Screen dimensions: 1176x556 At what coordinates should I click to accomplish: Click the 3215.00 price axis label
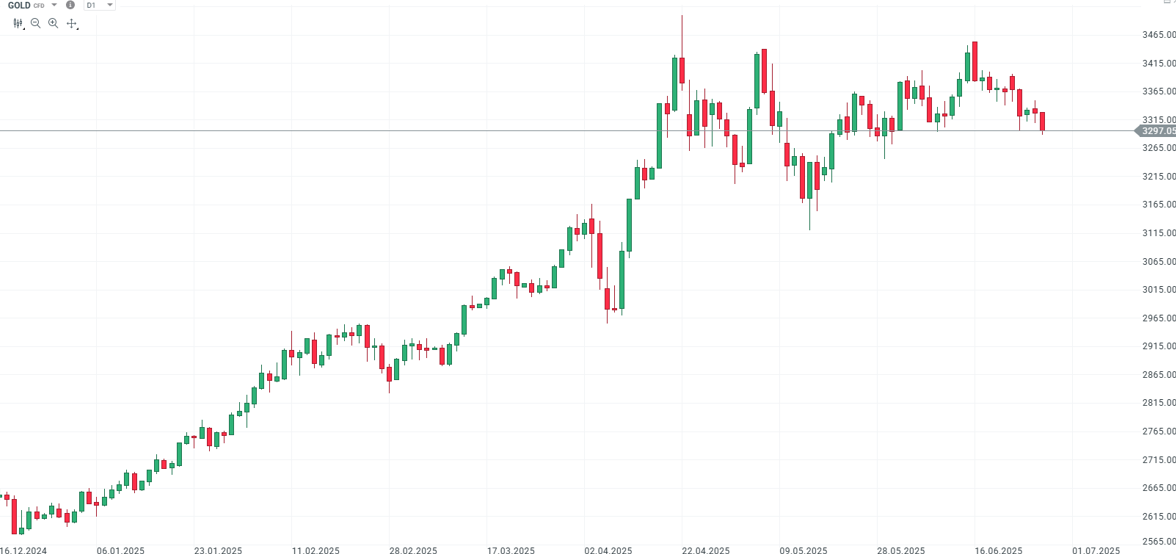click(1159, 177)
